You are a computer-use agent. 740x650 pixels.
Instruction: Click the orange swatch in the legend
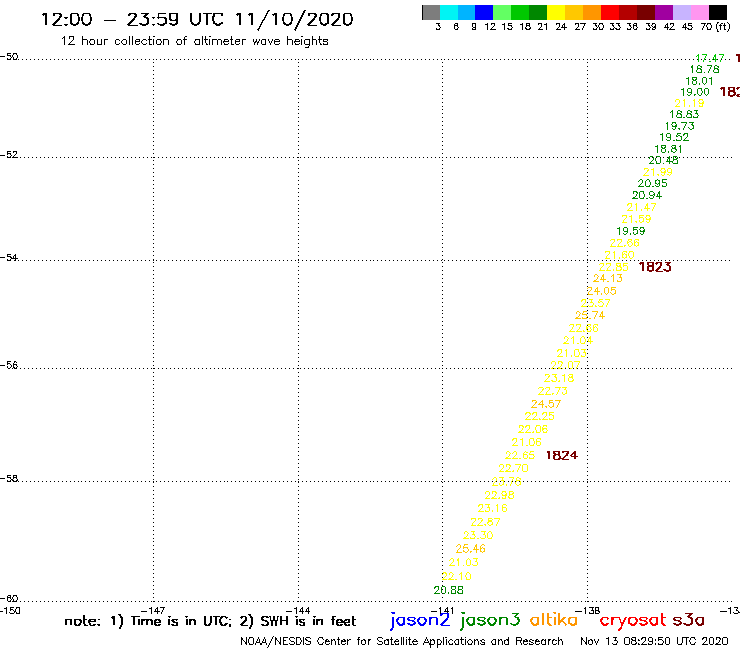coord(592,12)
